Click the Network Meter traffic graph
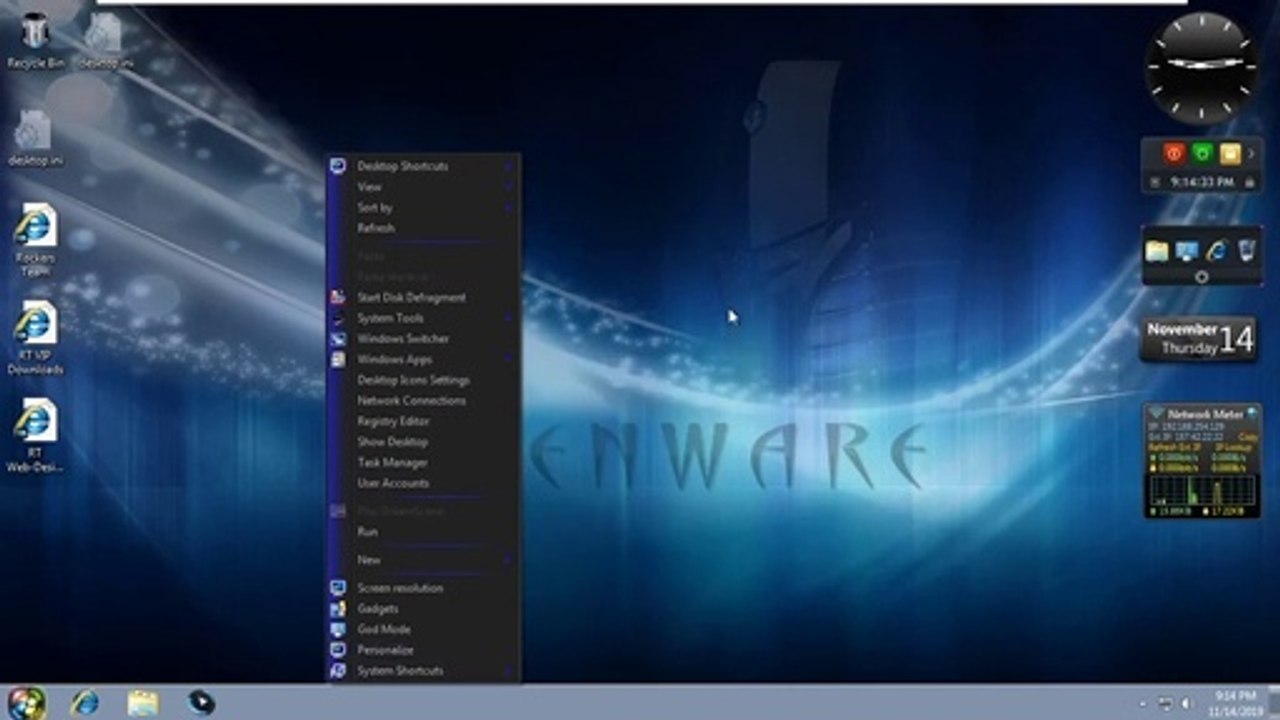The width and height of the screenshot is (1280, 720). click(x=1201, y=490)
